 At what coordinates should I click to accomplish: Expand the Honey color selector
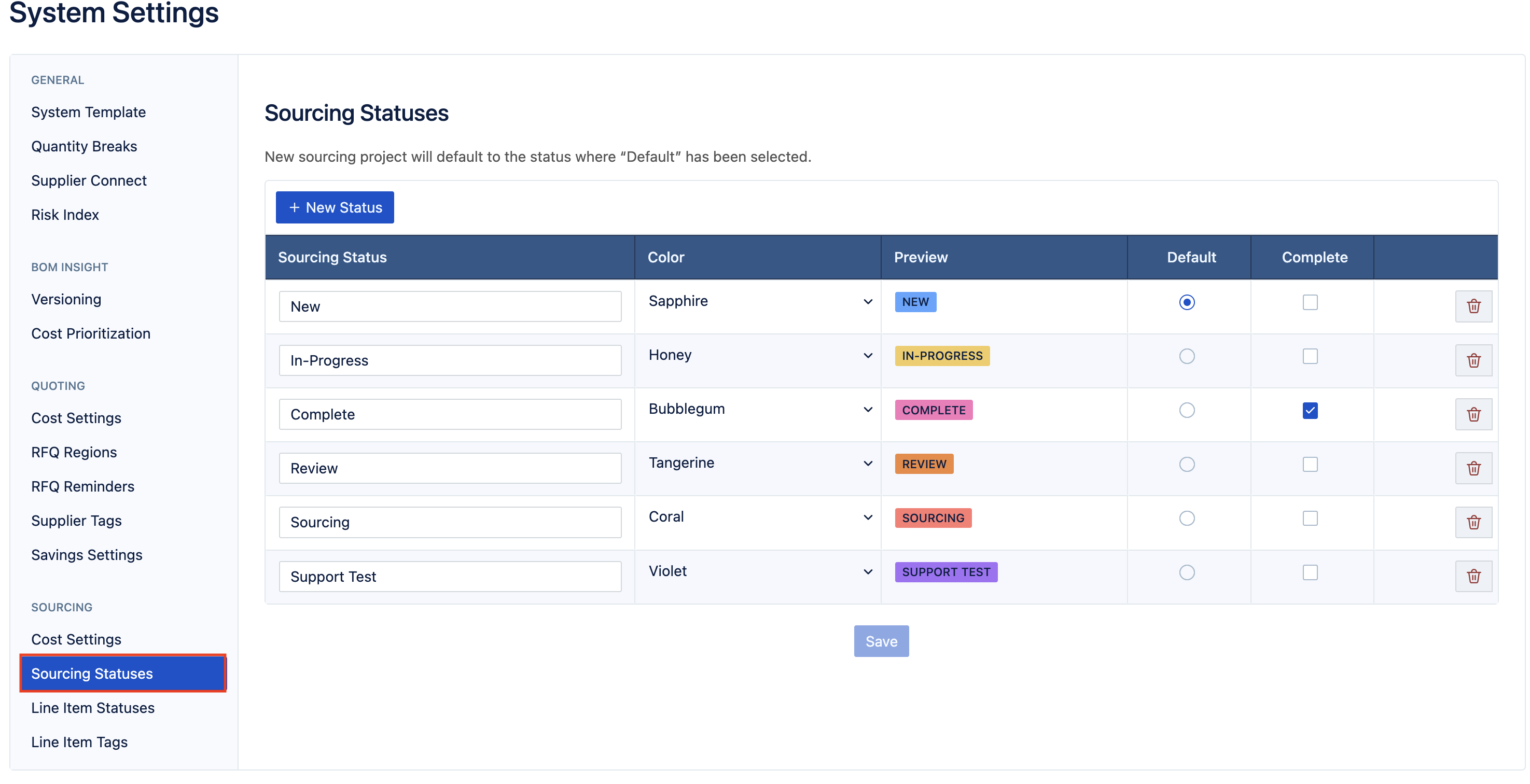(759, 355)
